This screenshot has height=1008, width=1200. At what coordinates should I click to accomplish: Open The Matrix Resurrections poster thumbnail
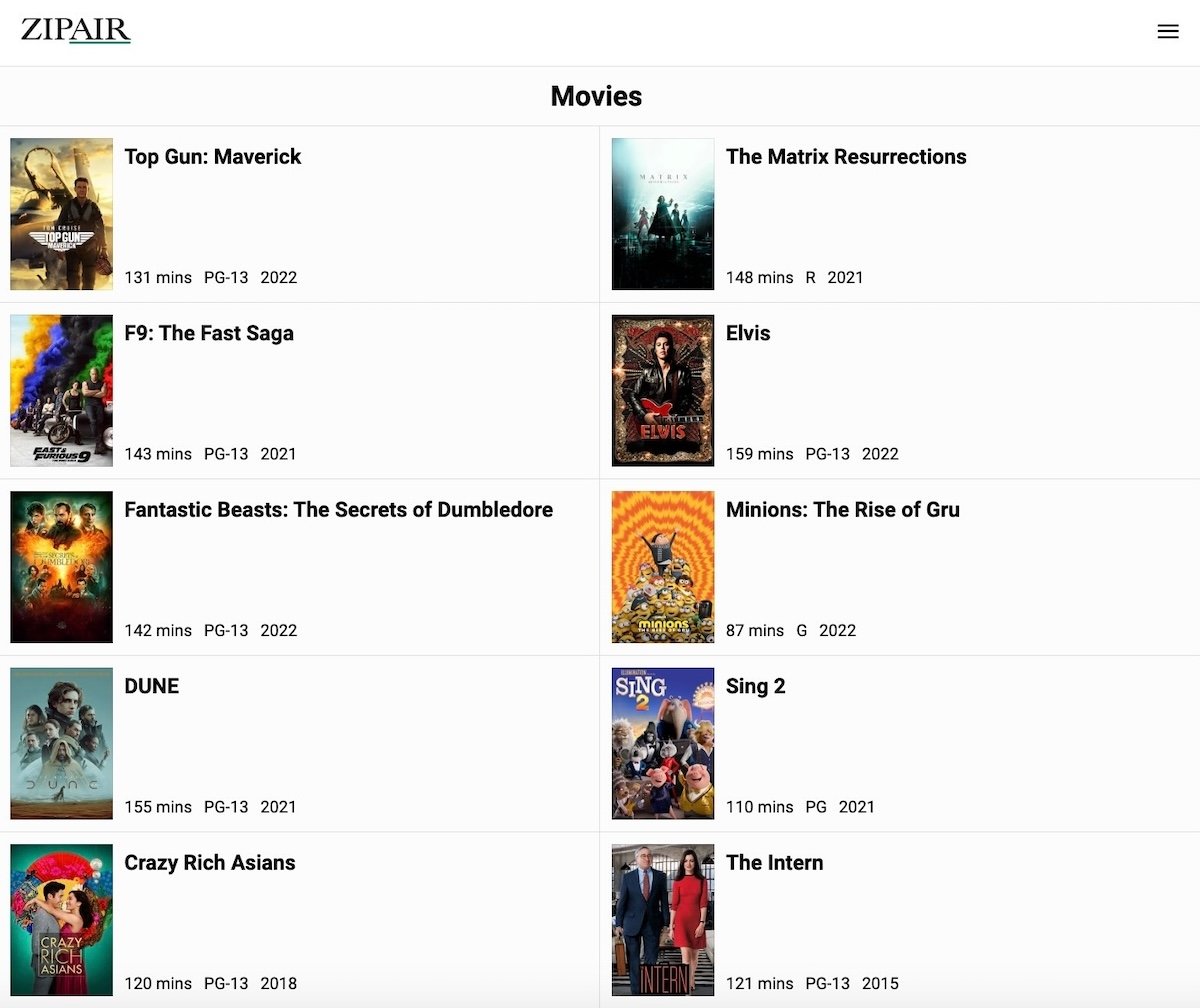(663, 214)
